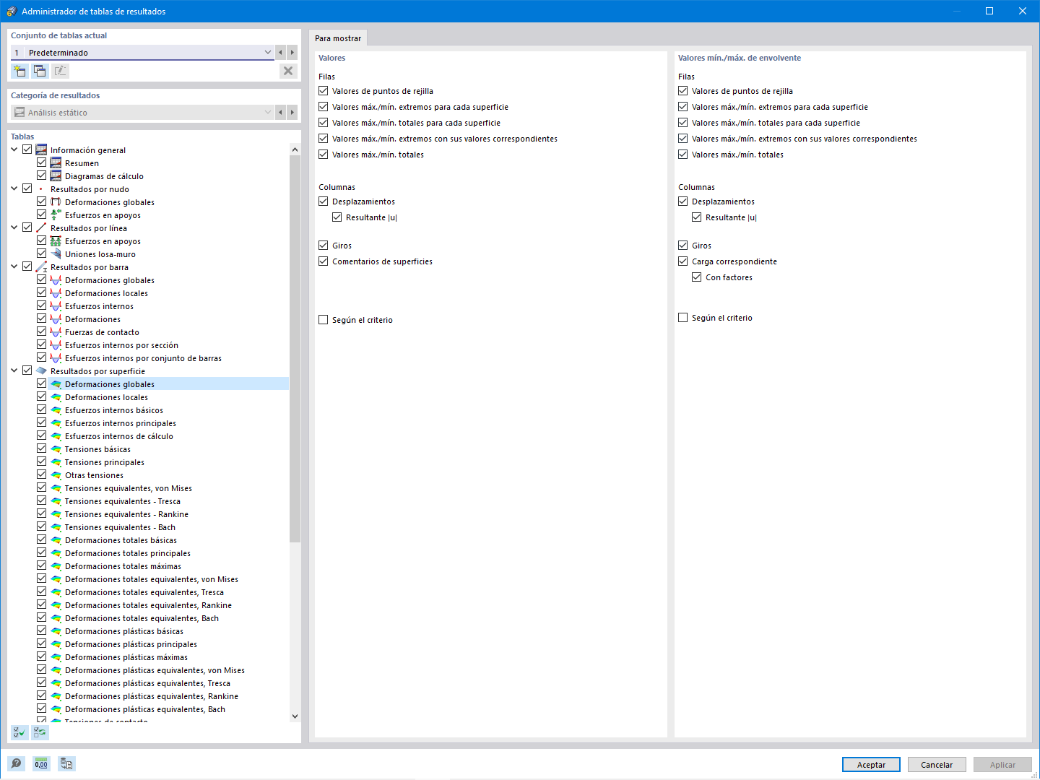The height and width of the screenshot is (780, 1040).
Task: Click the Fuerzas de contacto icon
Action: click(x=56, y=332)
